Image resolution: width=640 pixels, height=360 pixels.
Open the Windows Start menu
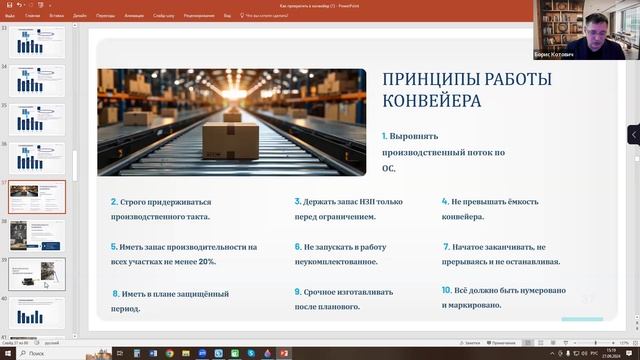(7, 353)
